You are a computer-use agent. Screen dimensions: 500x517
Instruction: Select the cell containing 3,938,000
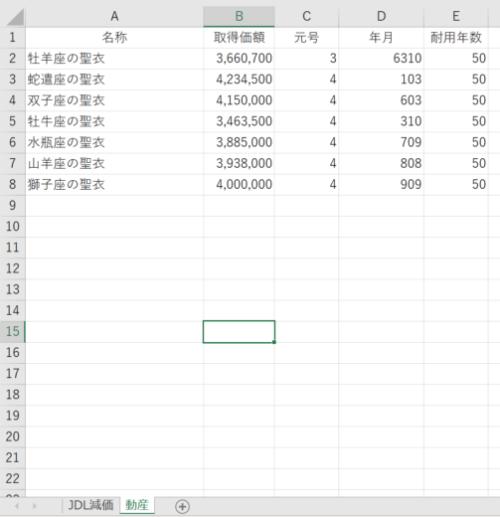click(x=239, y=163)
